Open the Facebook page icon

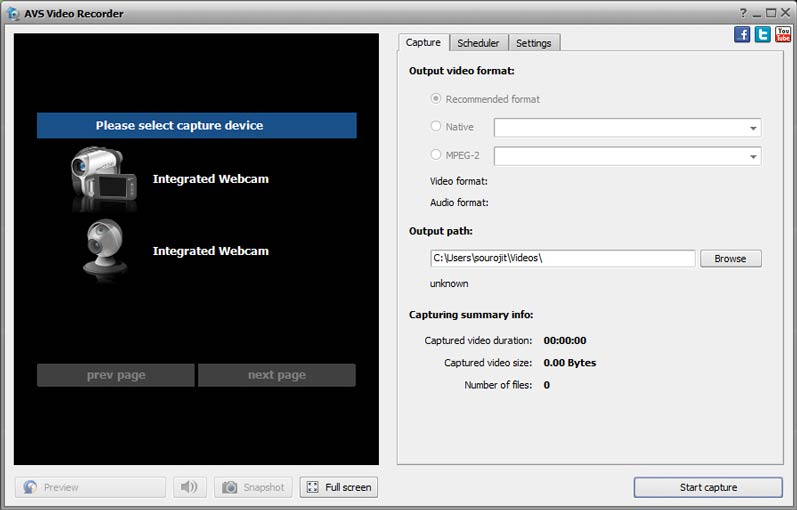click(x=742, y=35)
